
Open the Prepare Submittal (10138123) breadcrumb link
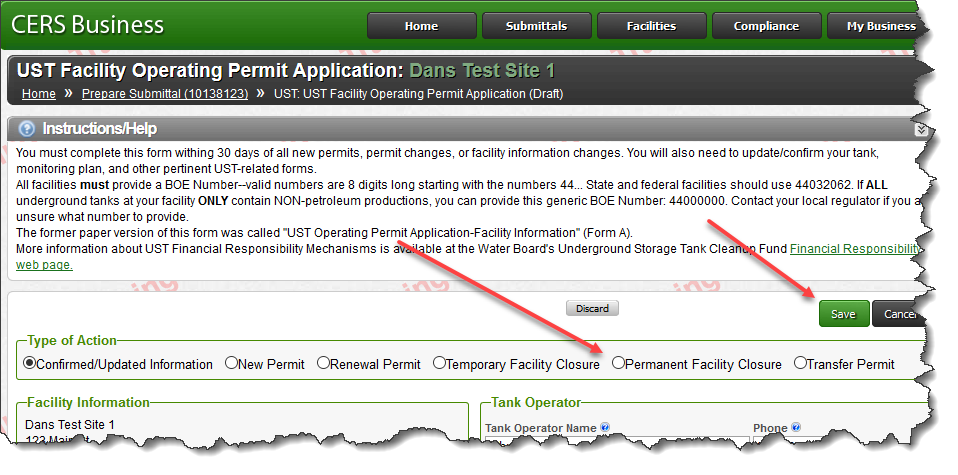click(x=164, y=94)
